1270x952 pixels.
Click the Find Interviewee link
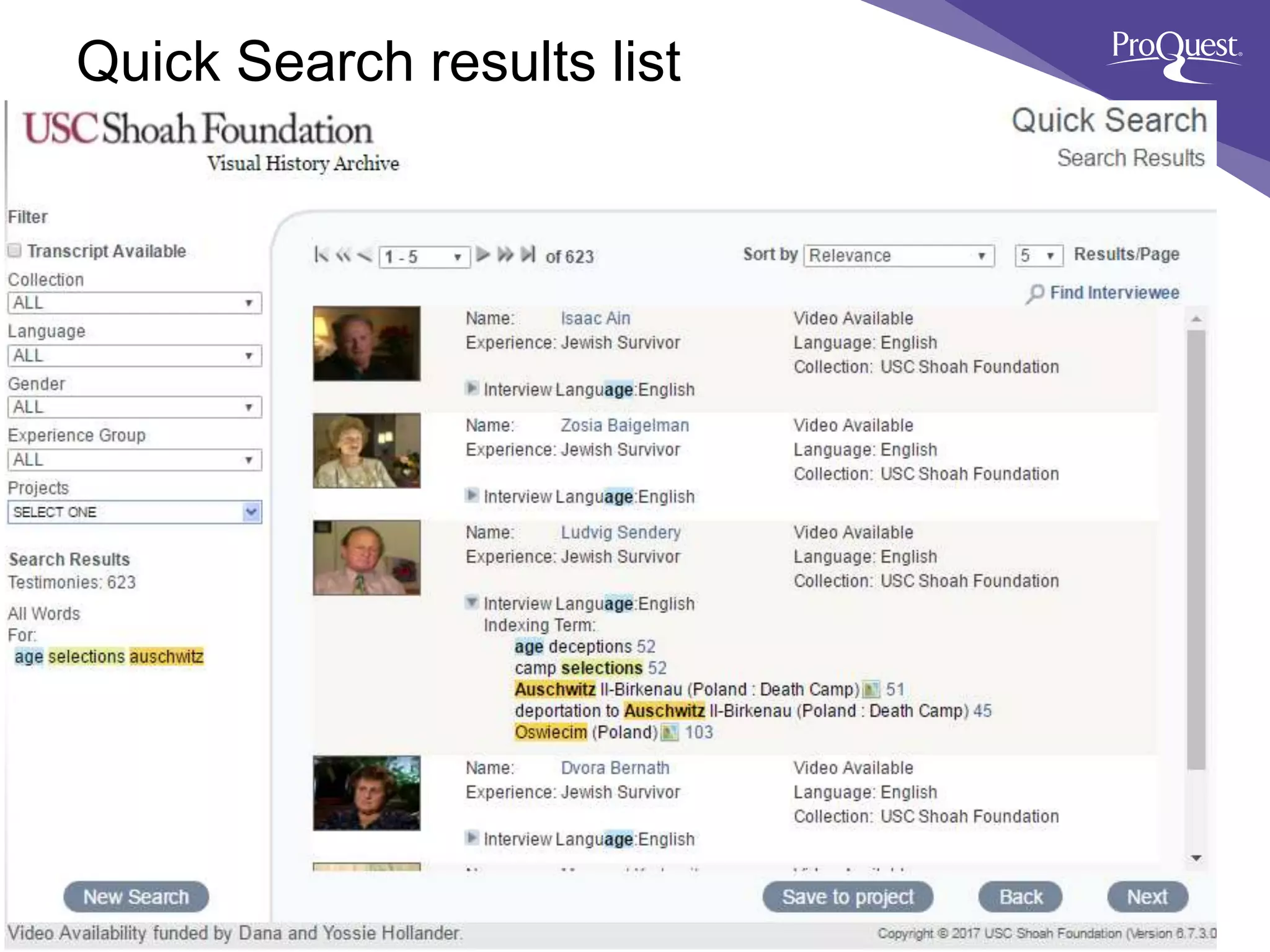point(1114,293)
